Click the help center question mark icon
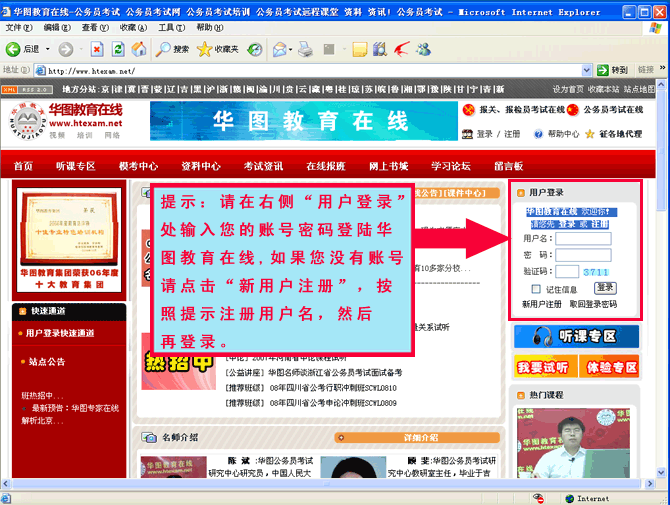The width and height of the screenshot is (670, 505). pyautogui.click(x=538, y=134)
